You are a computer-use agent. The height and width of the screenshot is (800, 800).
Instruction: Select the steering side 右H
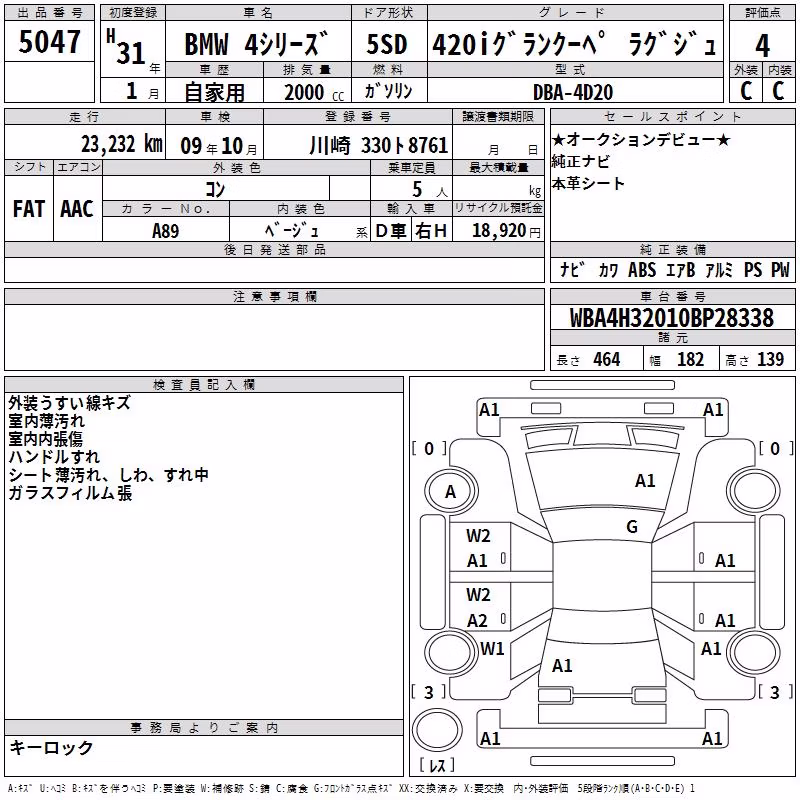431,231
